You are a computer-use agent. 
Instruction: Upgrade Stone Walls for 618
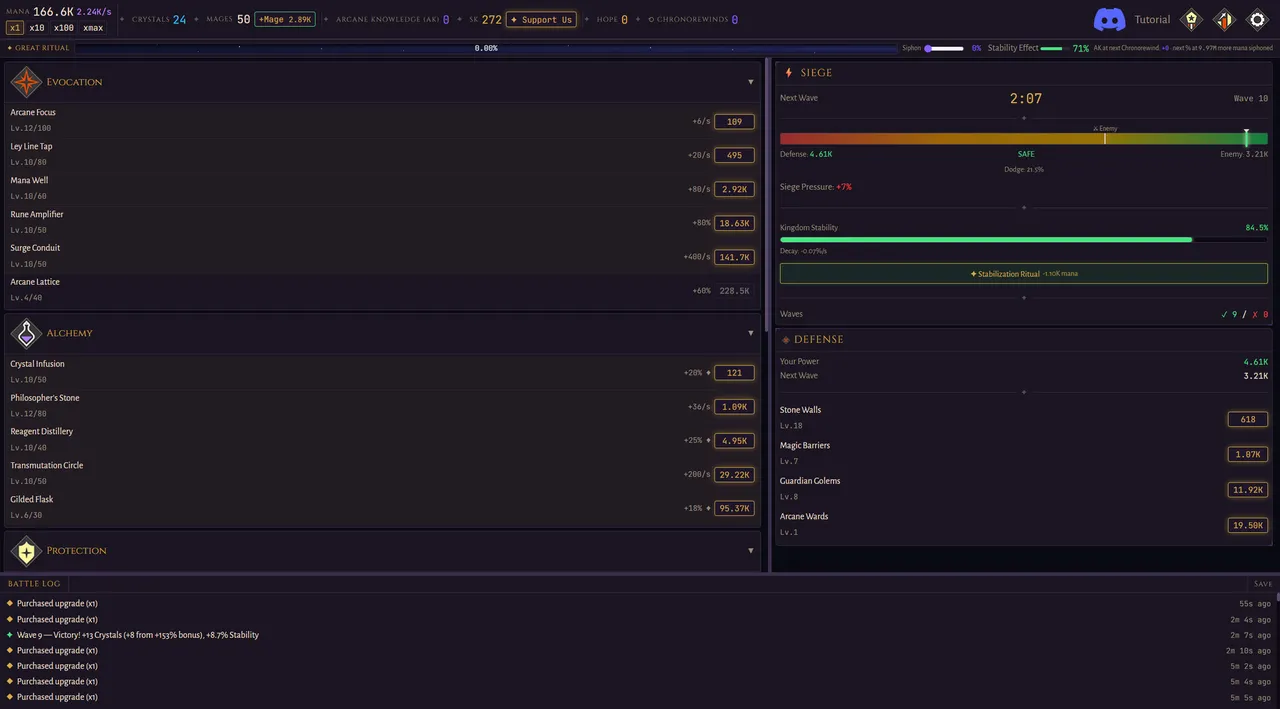click(x=1248, y=419)
